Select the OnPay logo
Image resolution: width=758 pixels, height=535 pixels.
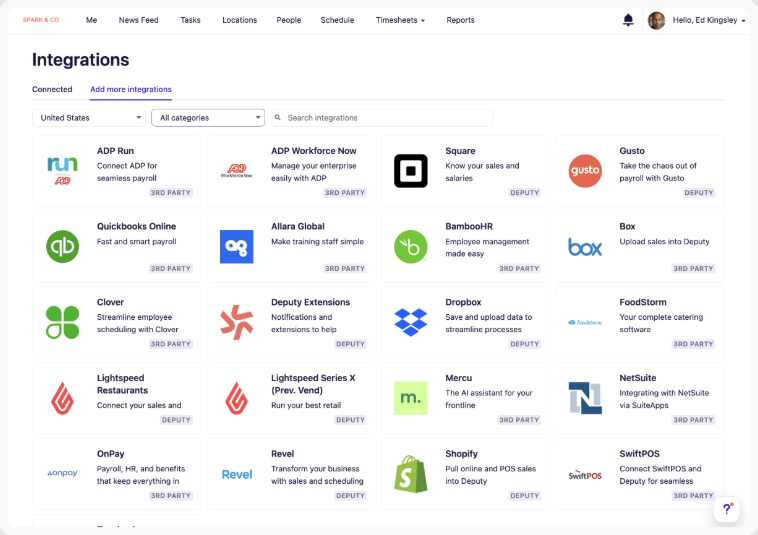point(62,473)
